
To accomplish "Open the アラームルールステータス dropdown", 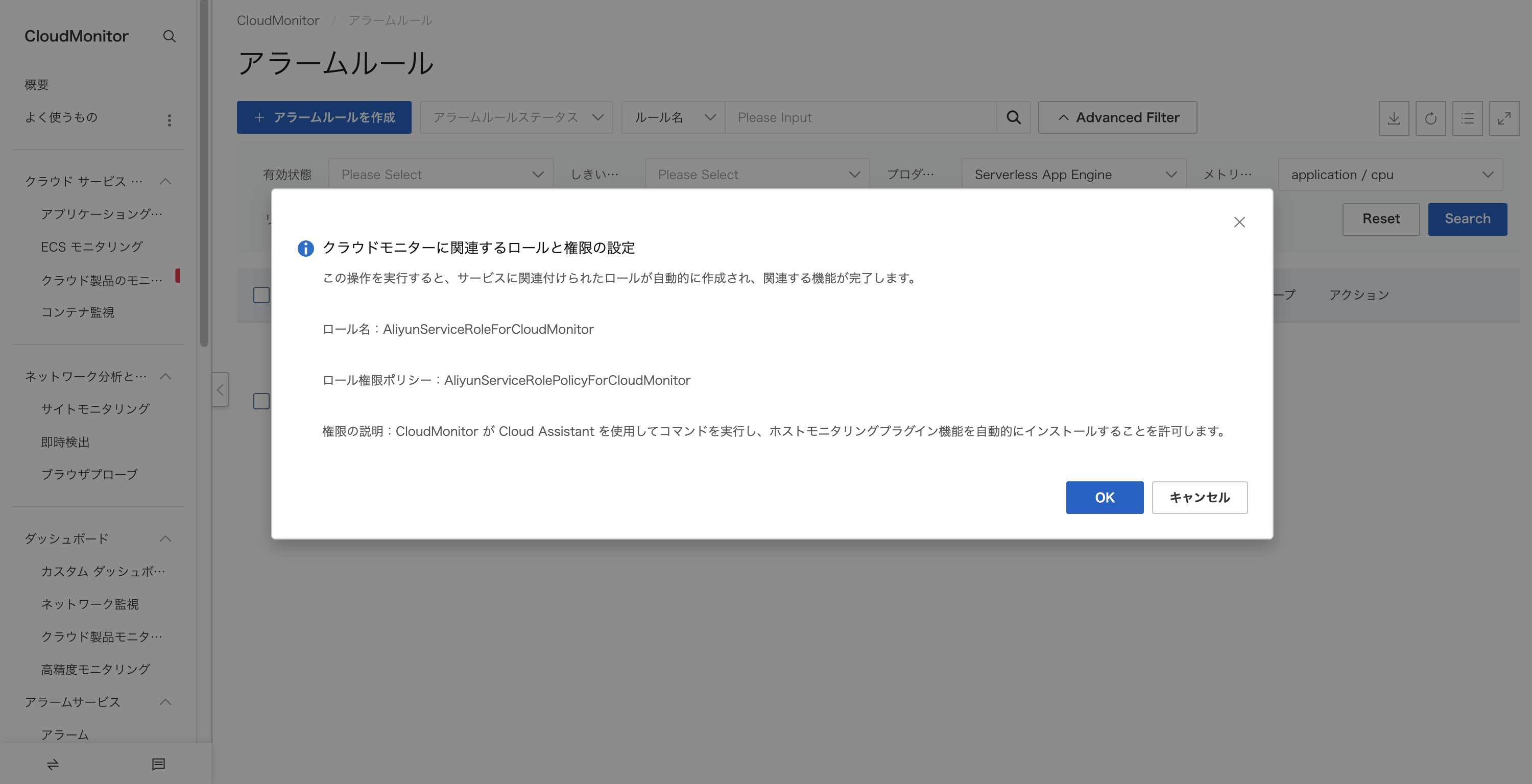I will [516, 118].
